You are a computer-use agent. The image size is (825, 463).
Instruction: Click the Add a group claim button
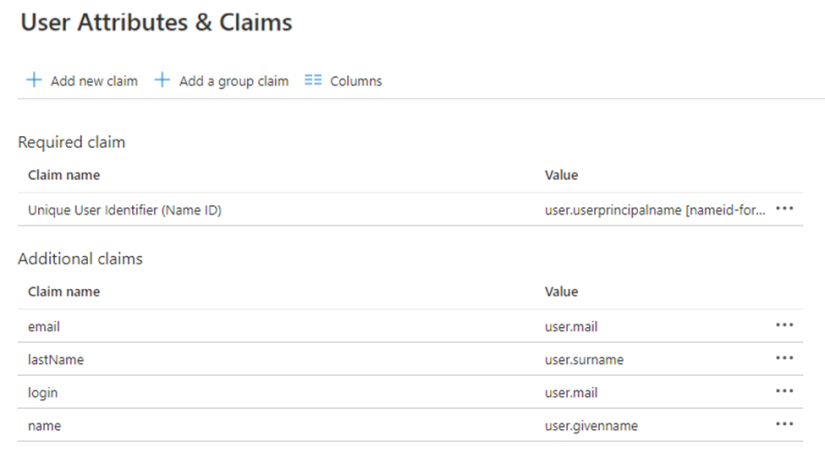tap(233, 81)
